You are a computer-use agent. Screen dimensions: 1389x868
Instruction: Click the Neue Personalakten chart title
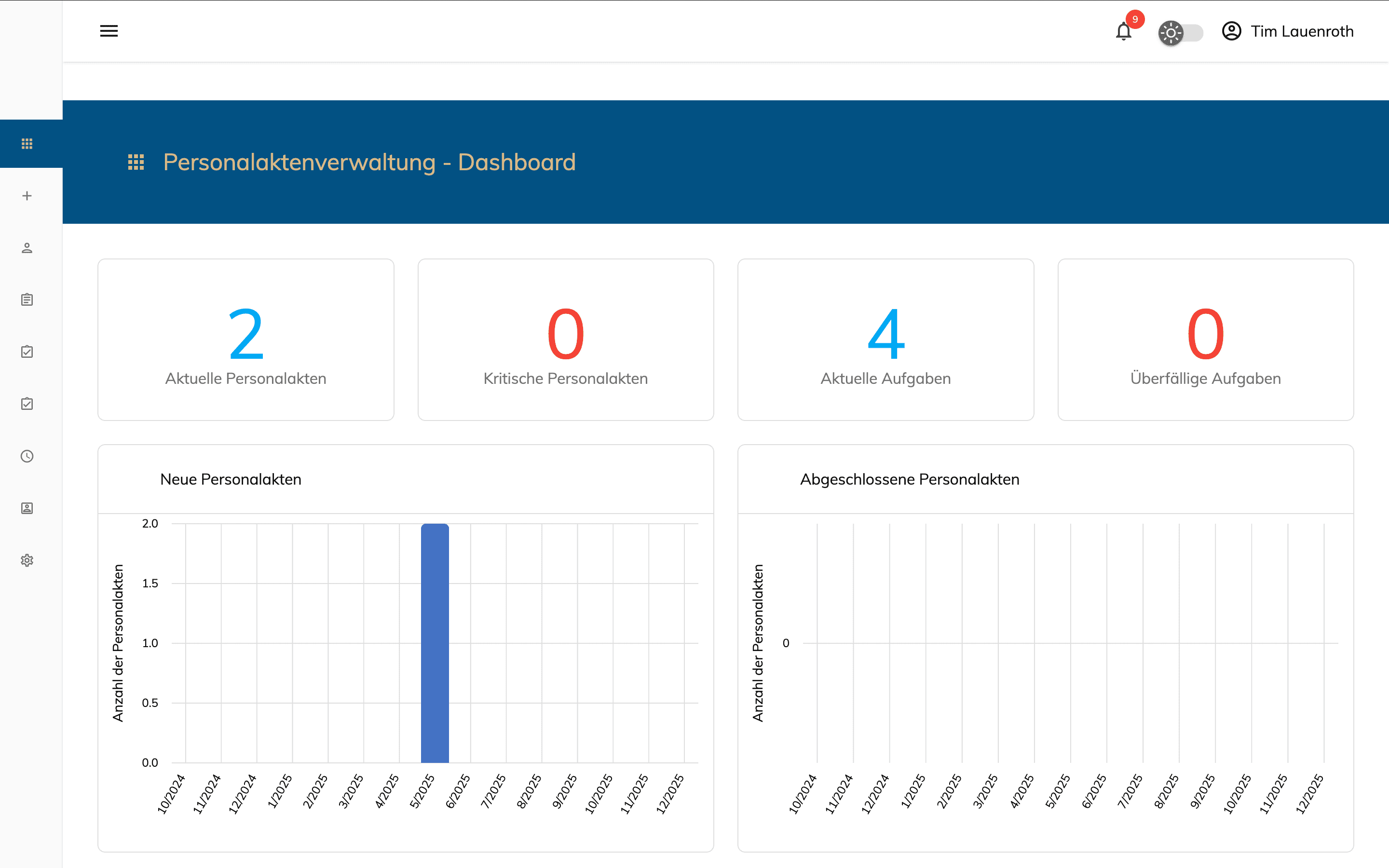(x=231, y=479)
